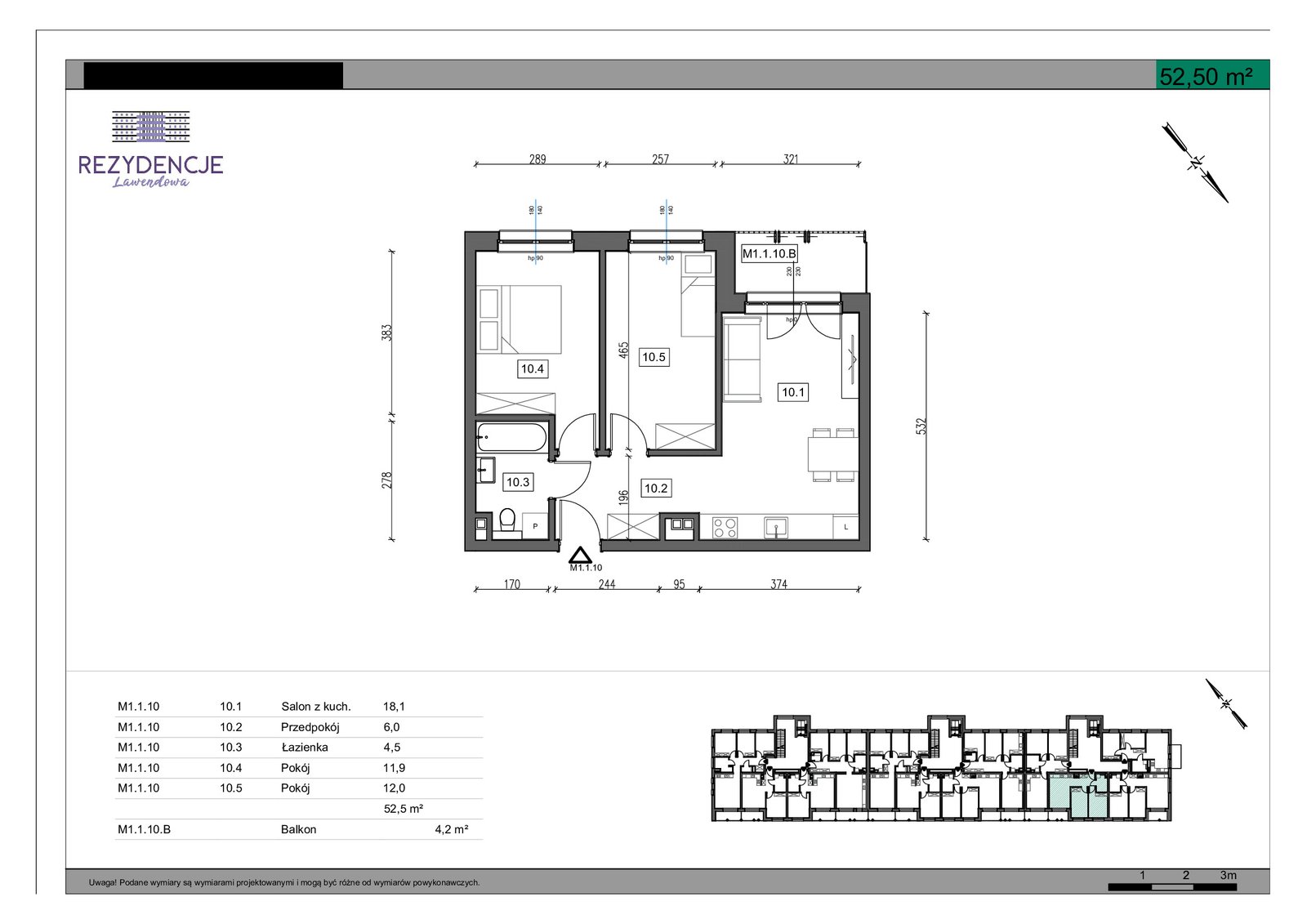This screenshot has width=1307, height=924.
Task: Select room label 10.1
Action: [793, 392]
